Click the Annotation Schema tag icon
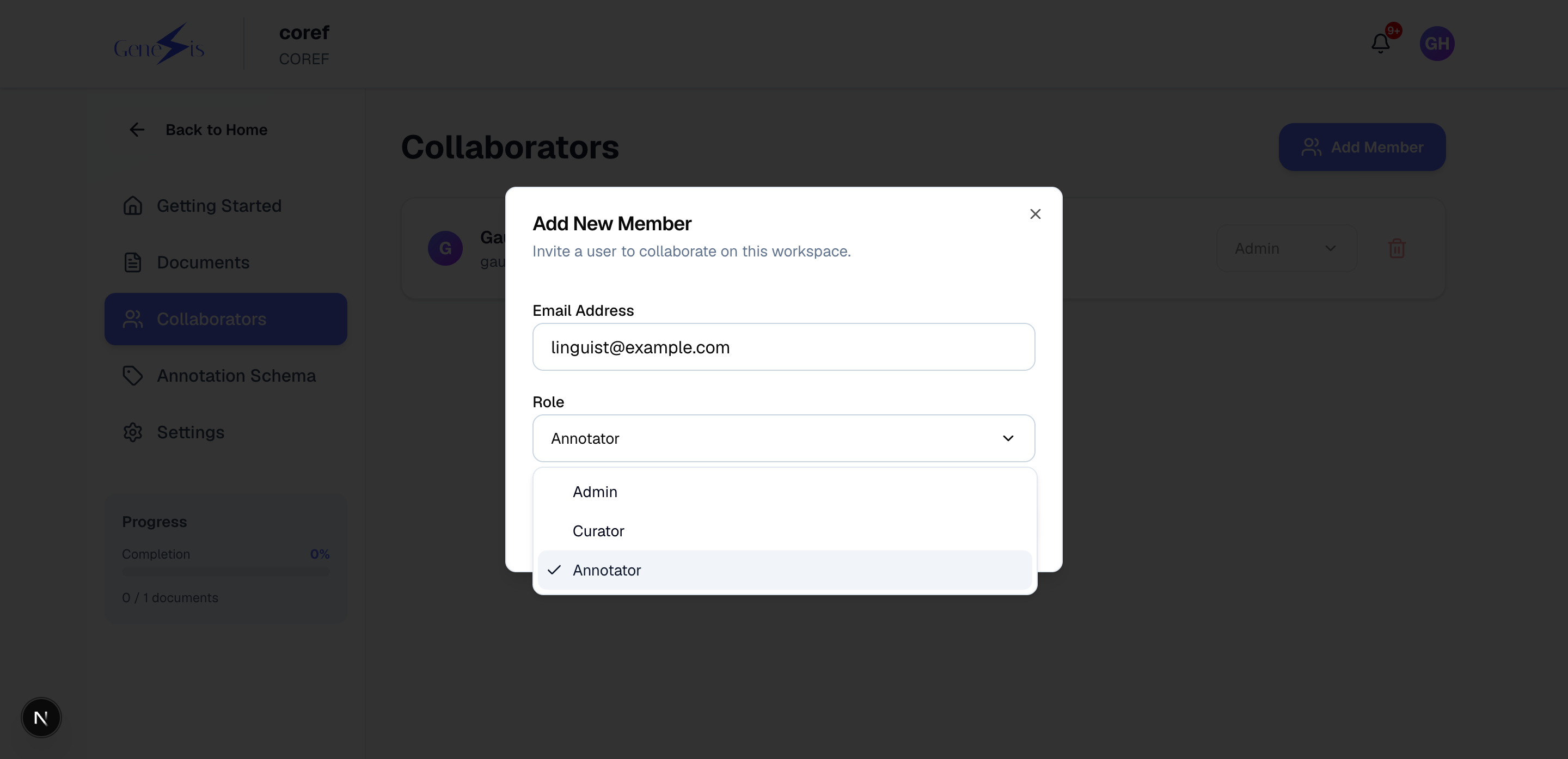The image size is (1568, 759). 133,376
